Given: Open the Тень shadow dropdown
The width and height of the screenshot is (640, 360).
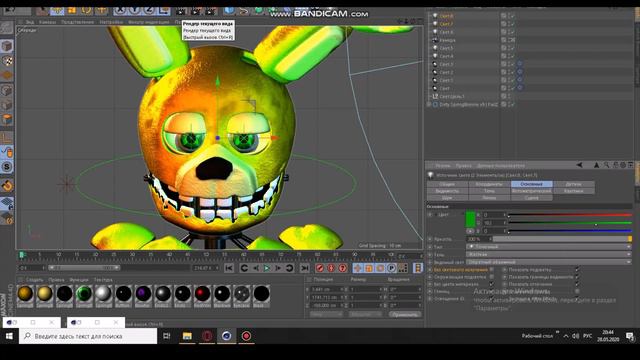Looking at the screenshot, I should [549, 254].
